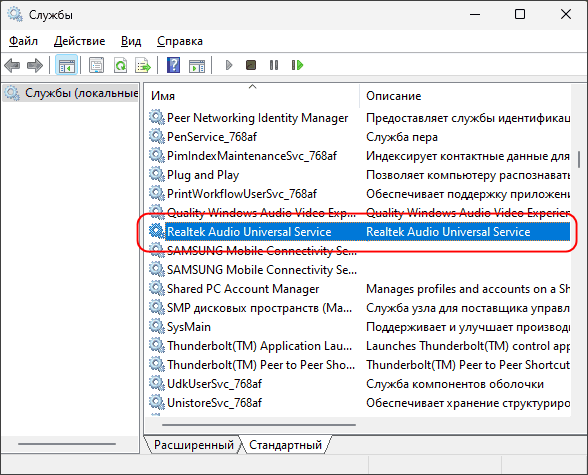Switch to the Стандартный tab
588x475 pixels.
click(x=285, y=445)
